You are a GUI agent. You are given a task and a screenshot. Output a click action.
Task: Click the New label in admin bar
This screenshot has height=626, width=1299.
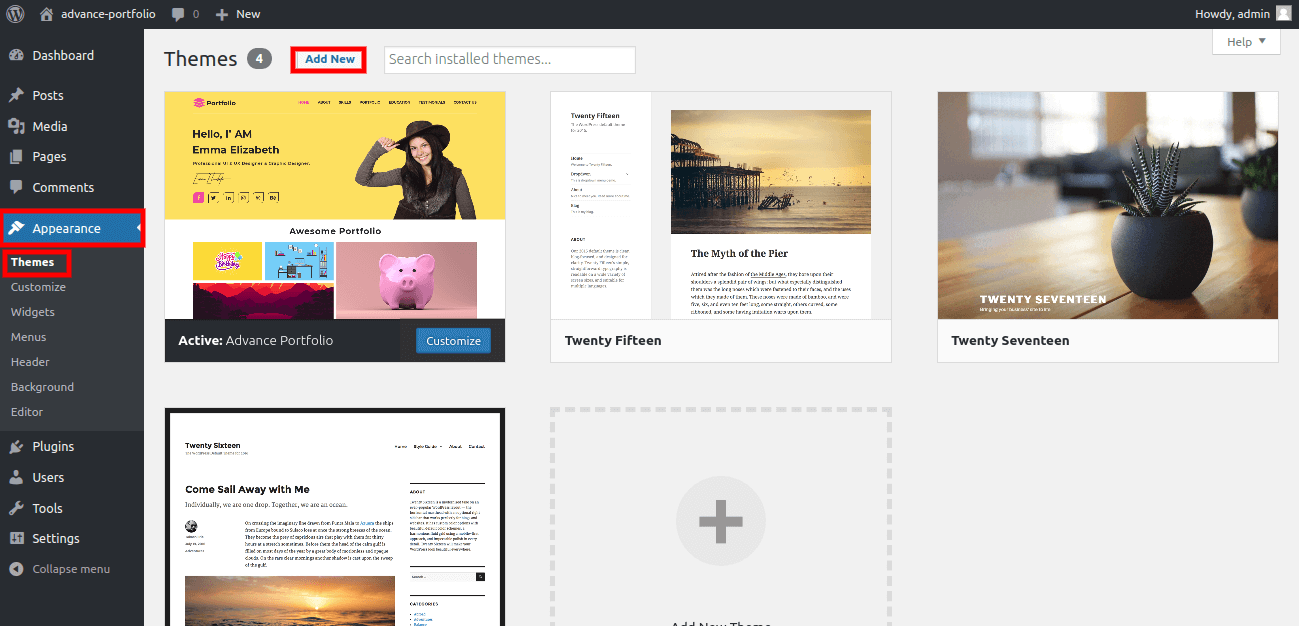pos(248,14)
